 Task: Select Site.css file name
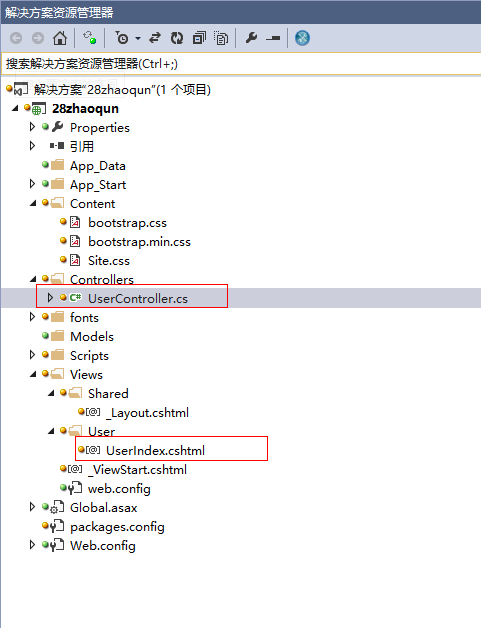(x=109, y=261)
